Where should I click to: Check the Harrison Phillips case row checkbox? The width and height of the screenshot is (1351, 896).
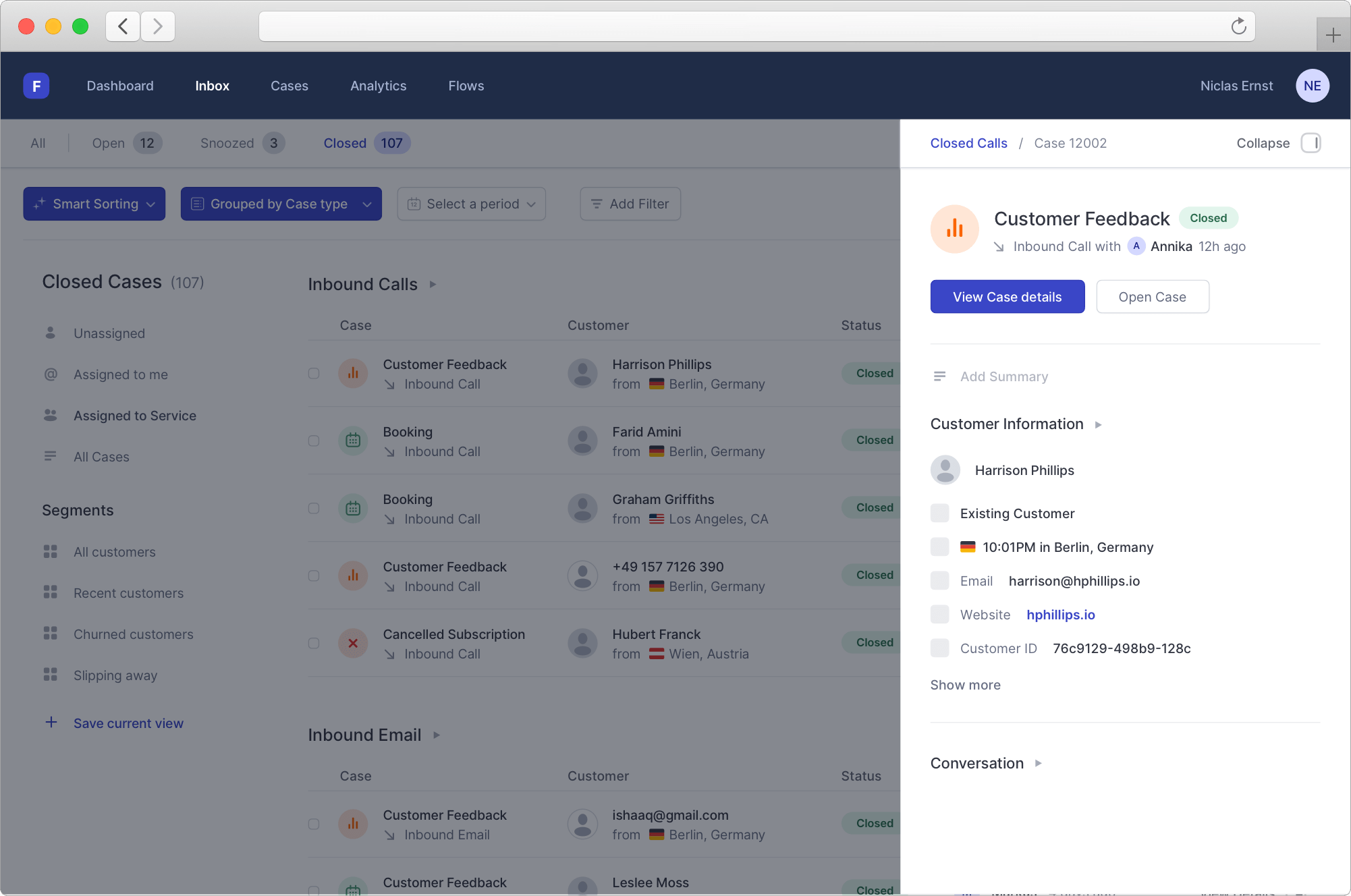[x=314, y=374]
